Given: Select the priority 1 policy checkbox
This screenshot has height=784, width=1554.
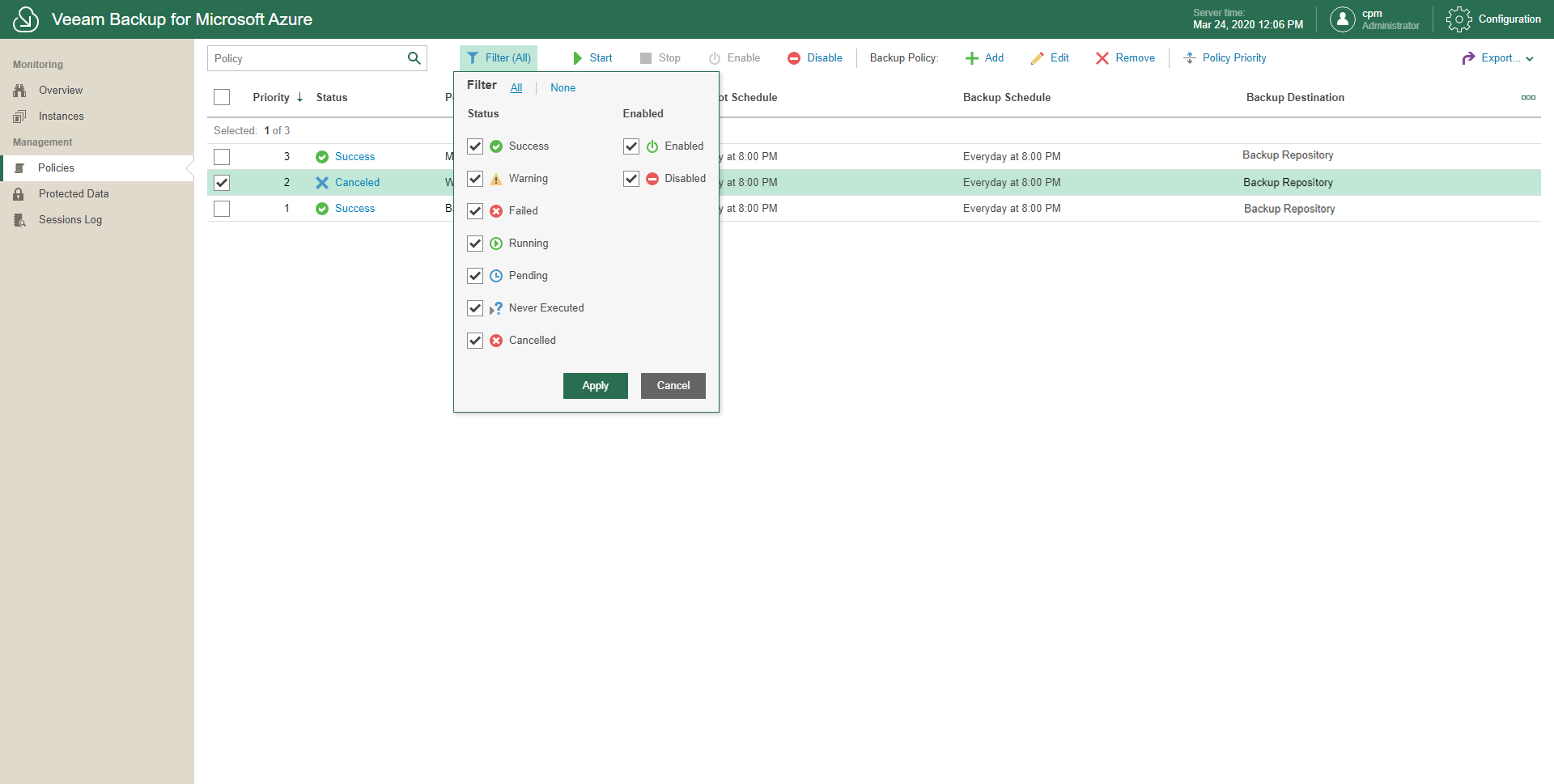Looking at the screenshot, I should coord(222,209).
